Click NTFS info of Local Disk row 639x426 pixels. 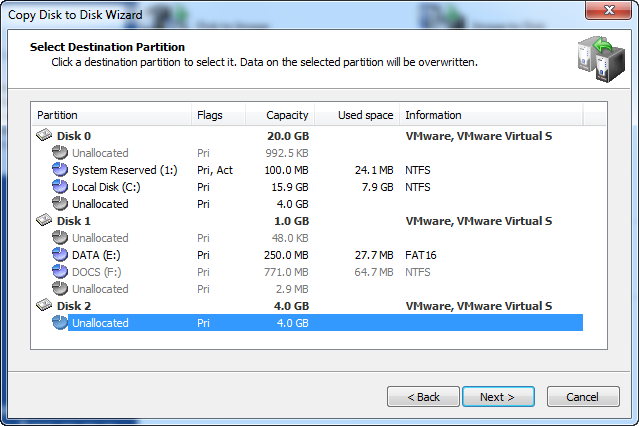click(x=418, y=187)
